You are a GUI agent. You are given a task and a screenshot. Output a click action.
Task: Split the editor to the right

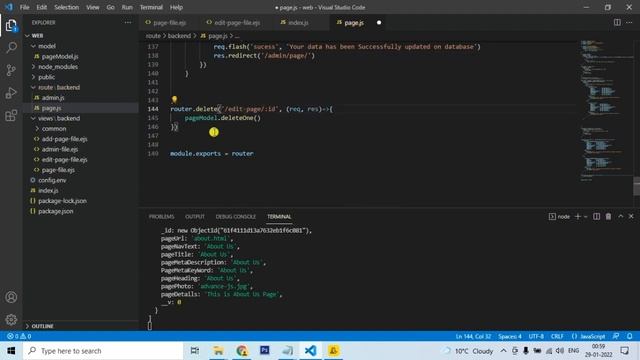coord(617,22)
